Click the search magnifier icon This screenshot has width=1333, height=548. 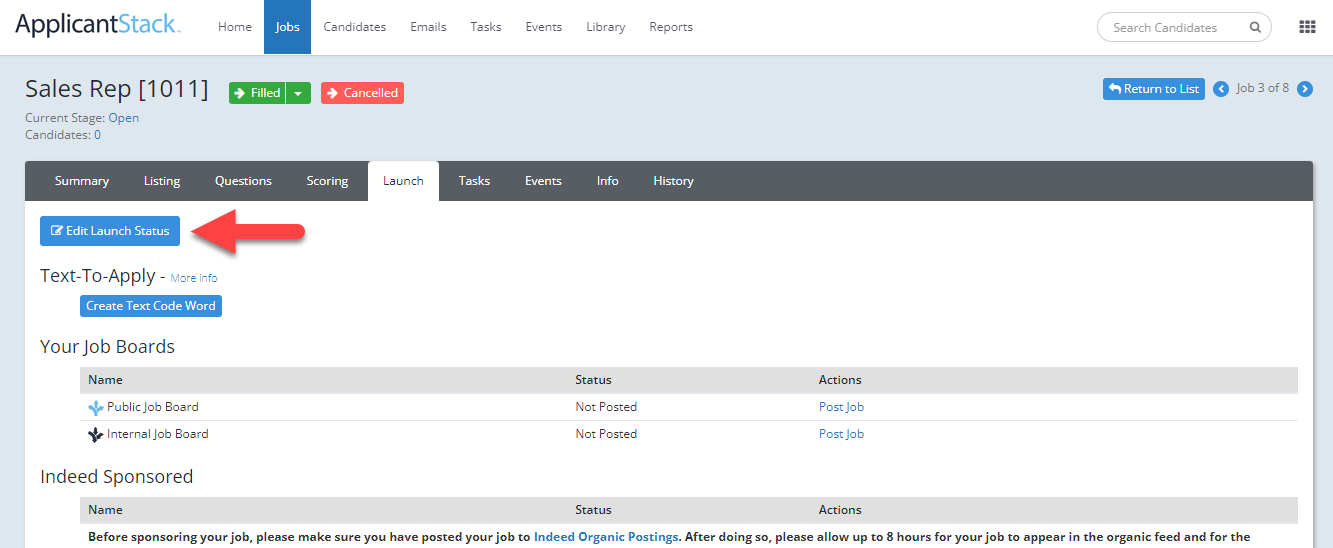(1255, 27)
